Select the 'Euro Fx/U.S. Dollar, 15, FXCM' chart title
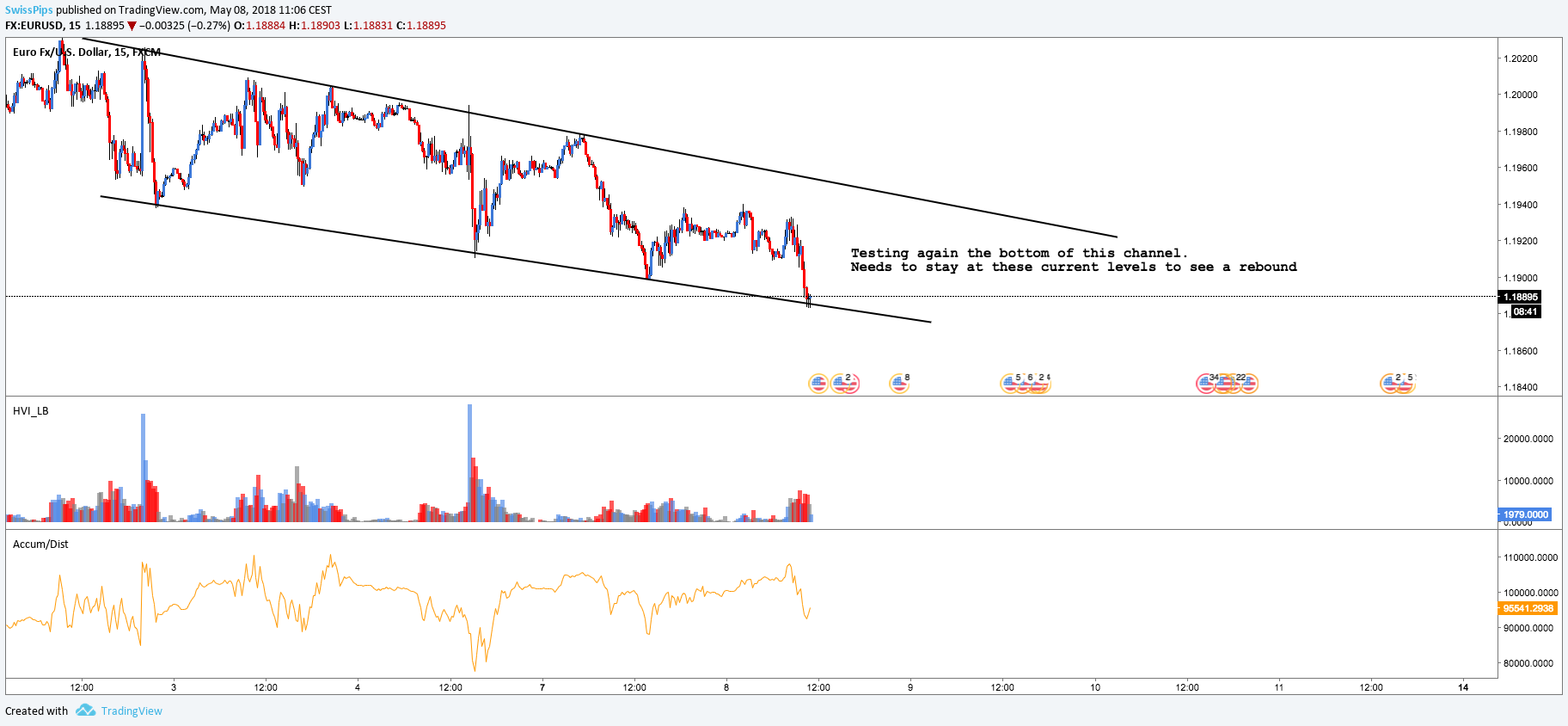Image resolution: width=1568 pixels, height=726 pixels. pyautogui.click(x=87, y=52)
